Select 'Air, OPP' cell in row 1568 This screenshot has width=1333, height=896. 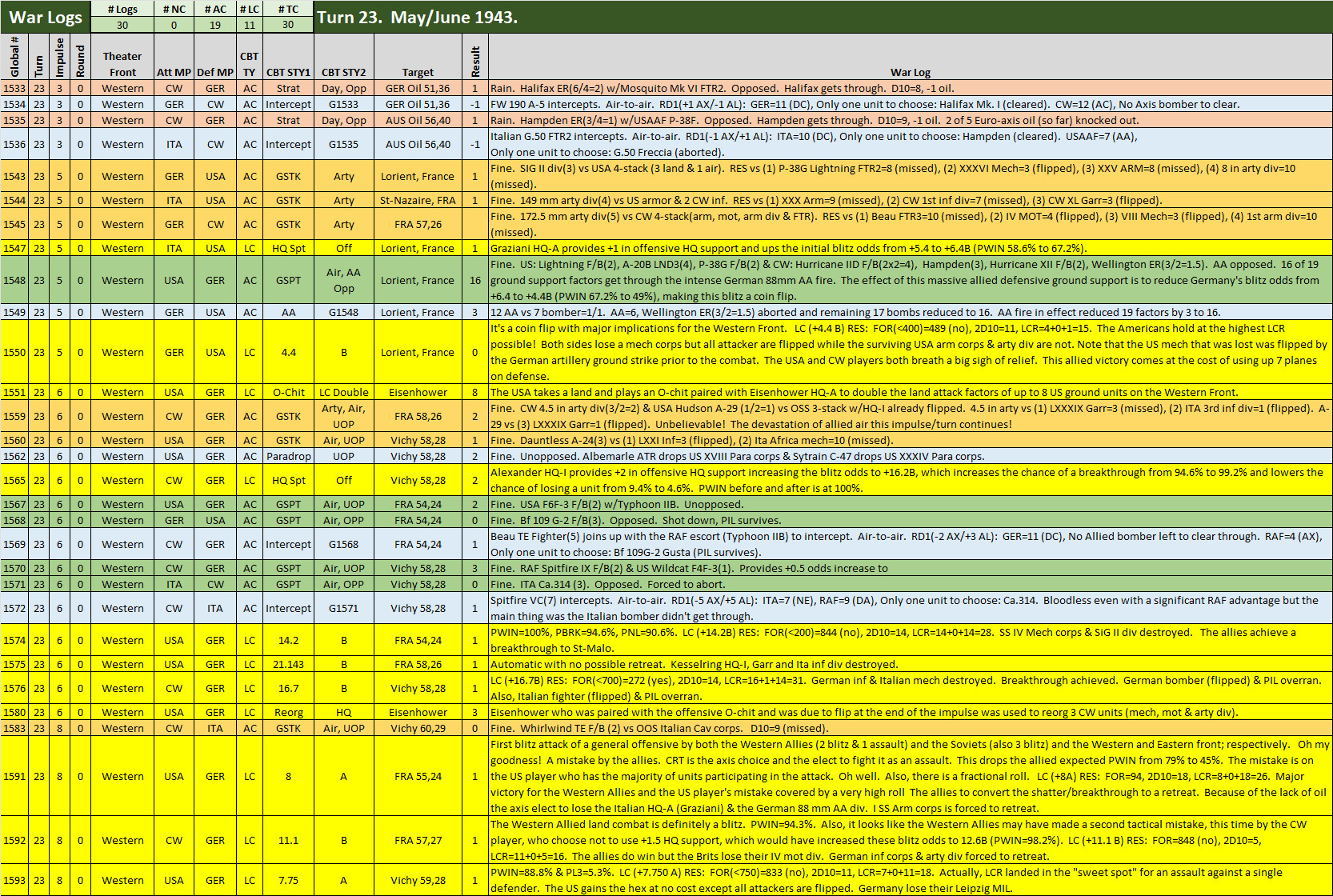click(x=344, y=520)
